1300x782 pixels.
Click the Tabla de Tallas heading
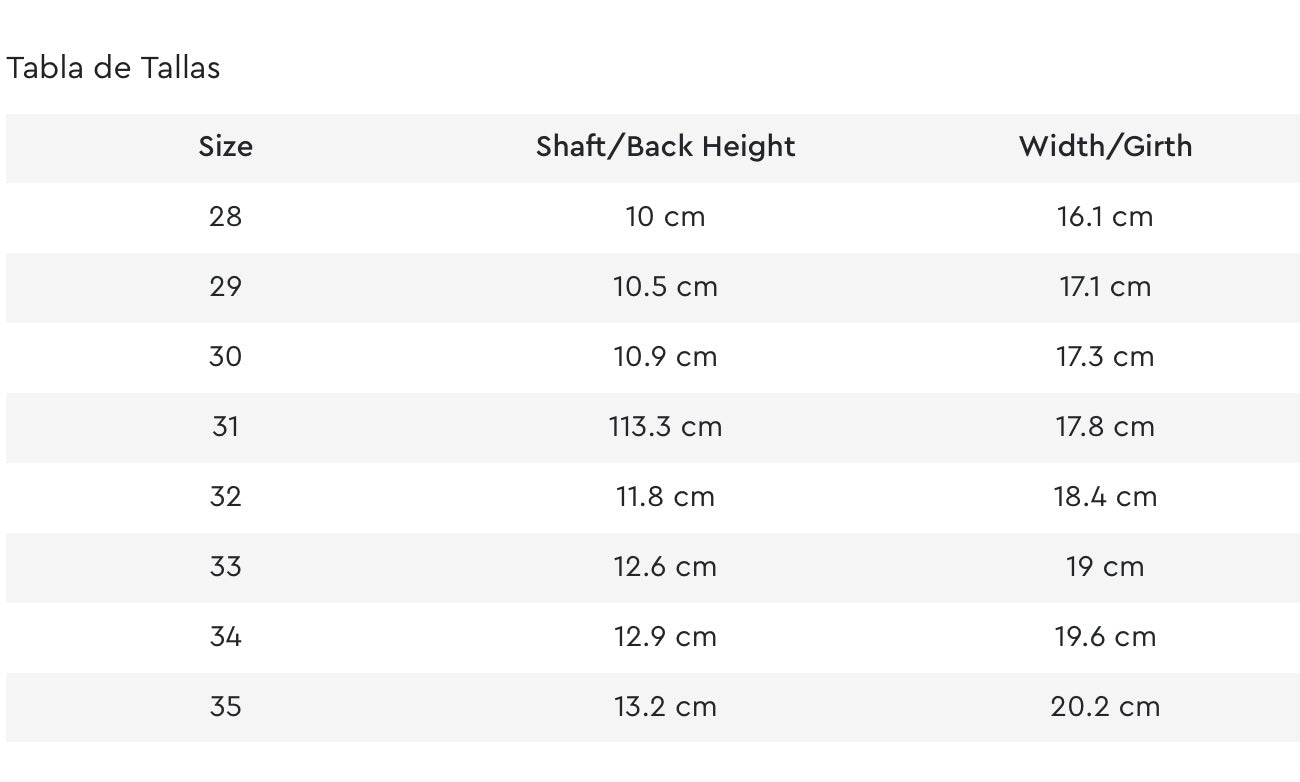tap(113, 68)
